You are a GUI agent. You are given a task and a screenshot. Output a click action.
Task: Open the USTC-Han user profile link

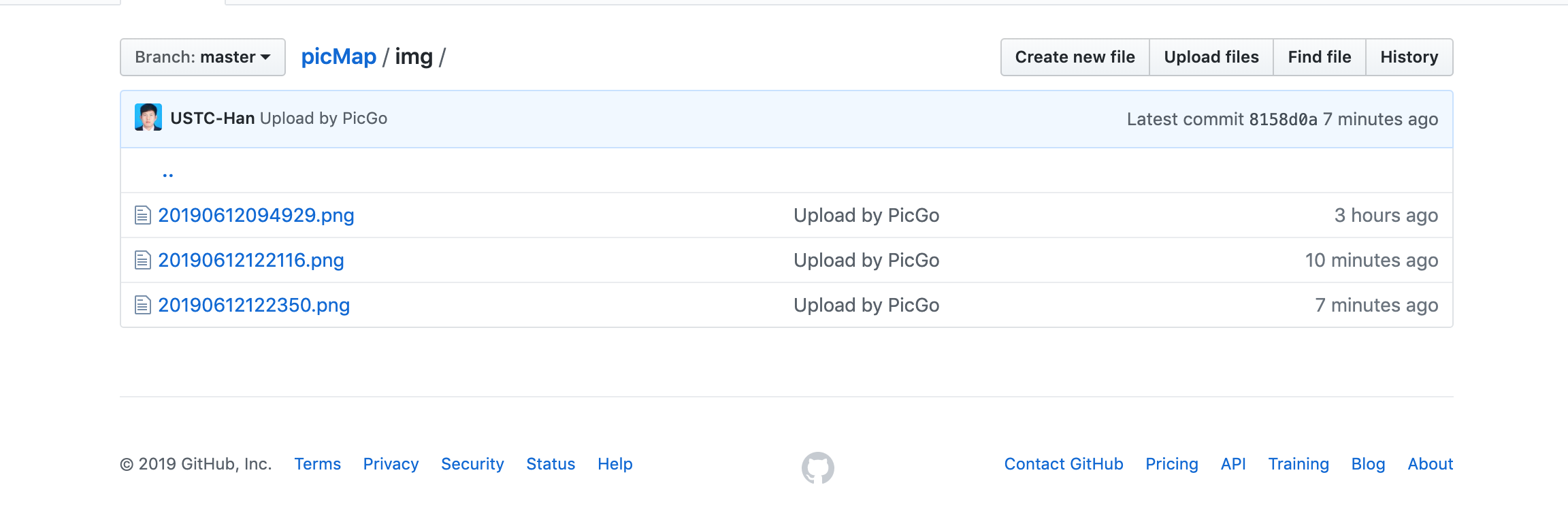click(212, 118)
